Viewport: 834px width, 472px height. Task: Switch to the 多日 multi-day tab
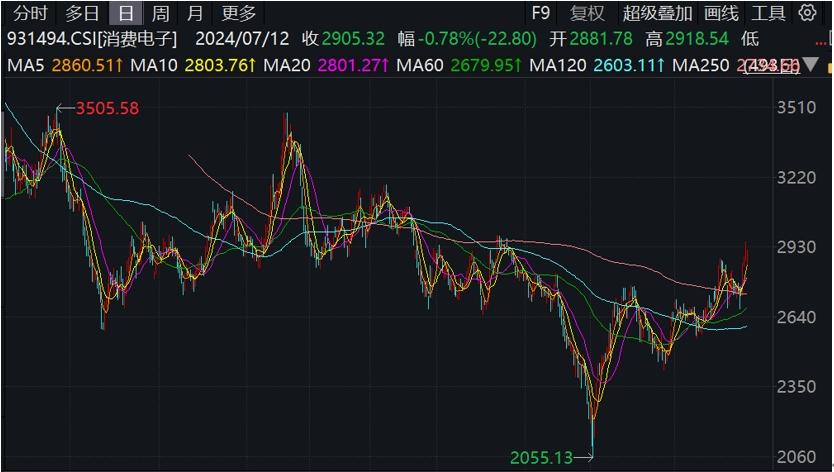coord(82,13)
